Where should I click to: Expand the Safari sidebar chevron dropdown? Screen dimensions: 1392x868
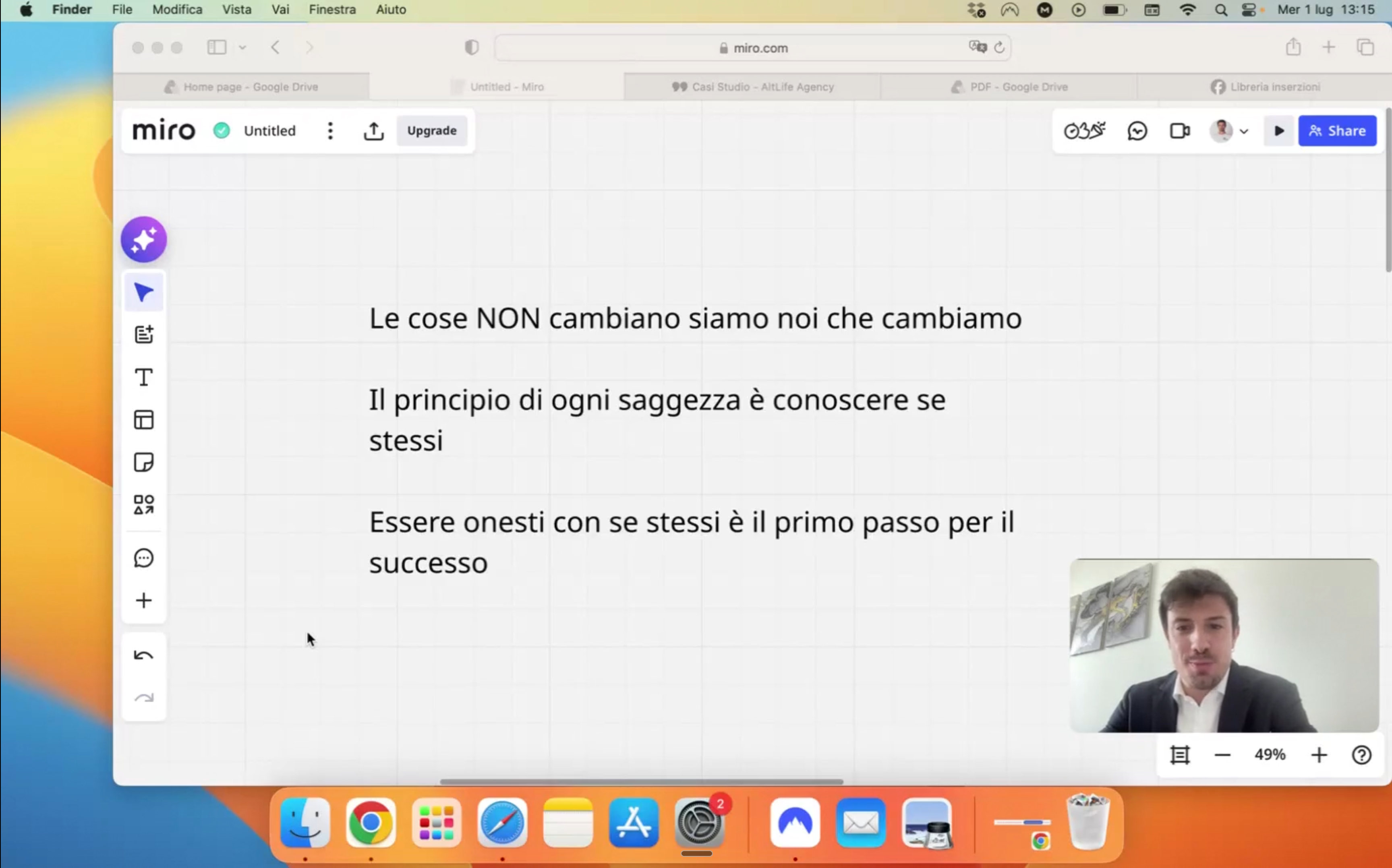242,48
